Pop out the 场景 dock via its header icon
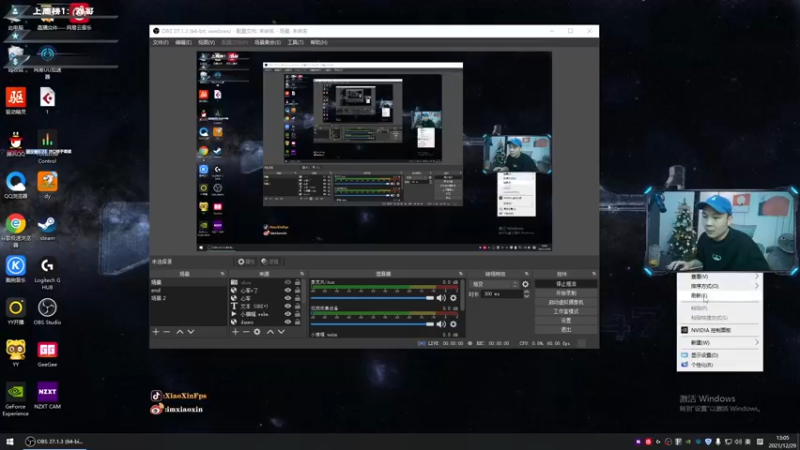The image size is (800, 450). pos(222,274)
